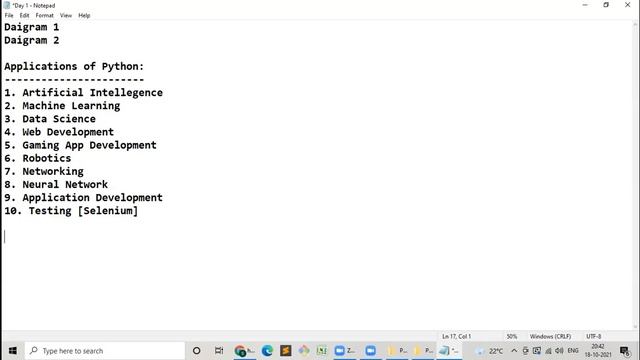Open weather widget showing 22°C
Screen dimensions: 640x360
click(x=489, y=351)
